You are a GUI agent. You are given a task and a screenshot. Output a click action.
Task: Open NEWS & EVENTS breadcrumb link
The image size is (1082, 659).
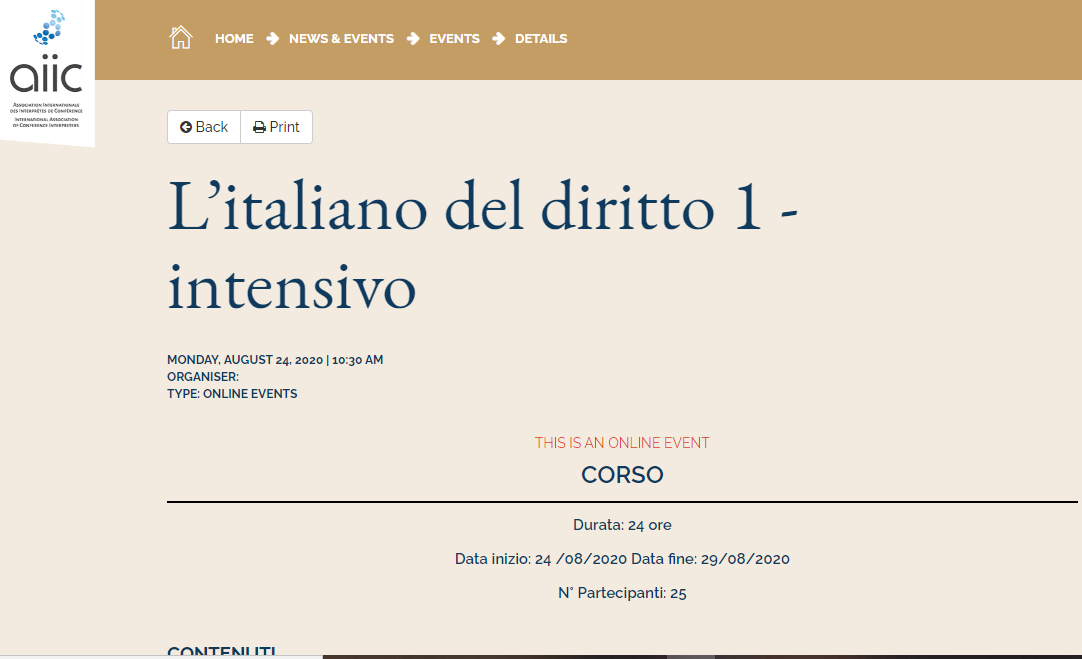click(x=341, y=39)
